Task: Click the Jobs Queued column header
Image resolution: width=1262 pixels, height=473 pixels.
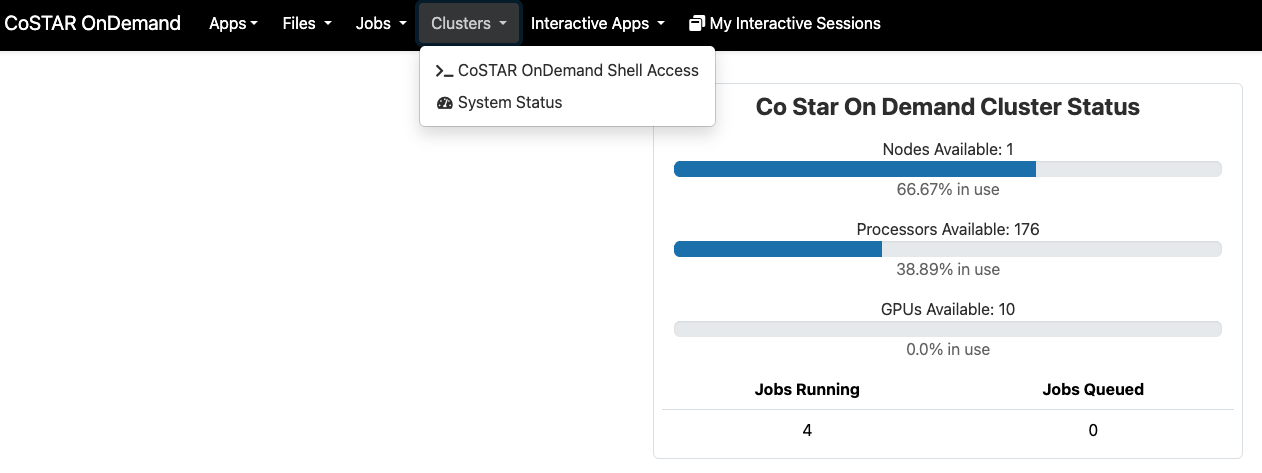Action: pos(1092,389)
